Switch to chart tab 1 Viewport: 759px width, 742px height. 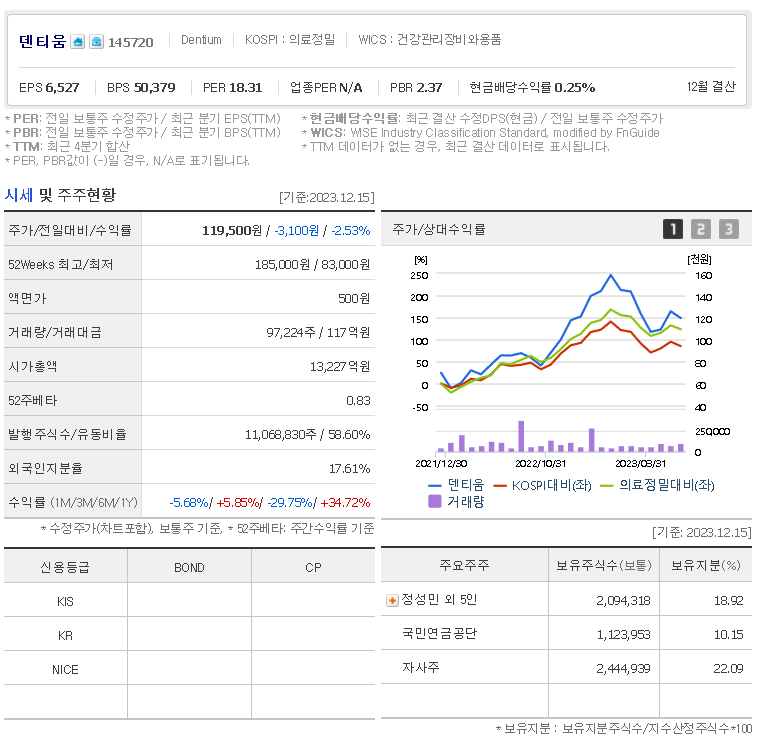pyautogui.click(x=673, y=229)
